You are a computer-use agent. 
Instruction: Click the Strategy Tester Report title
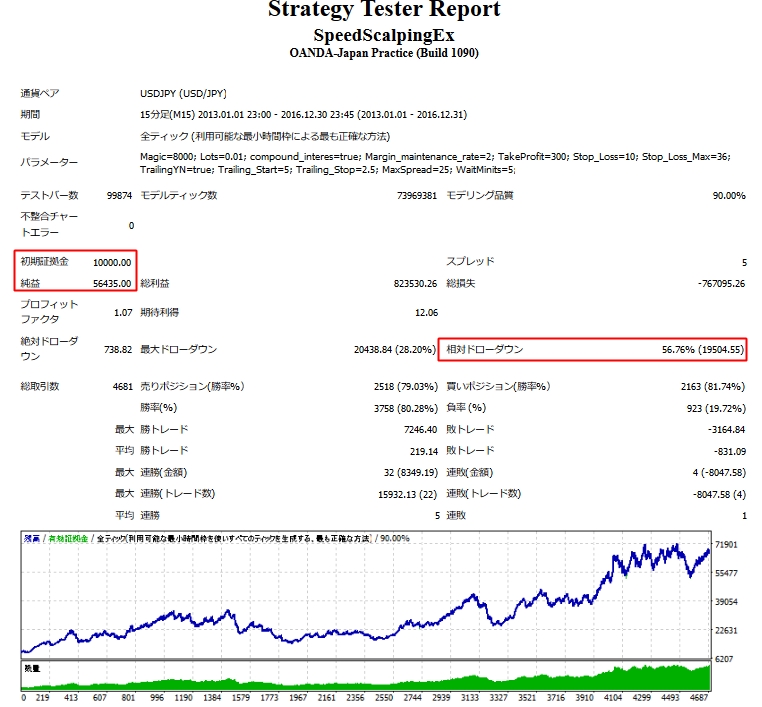click(384, 11)
